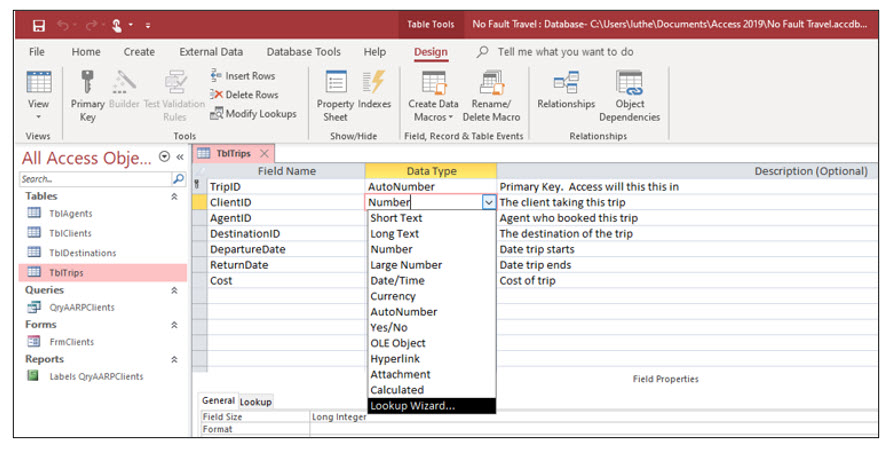The width and height of the screenshot is (890, 450).
Task: Open Customize Quick Access Toolbar arrow
Action: 148,26
